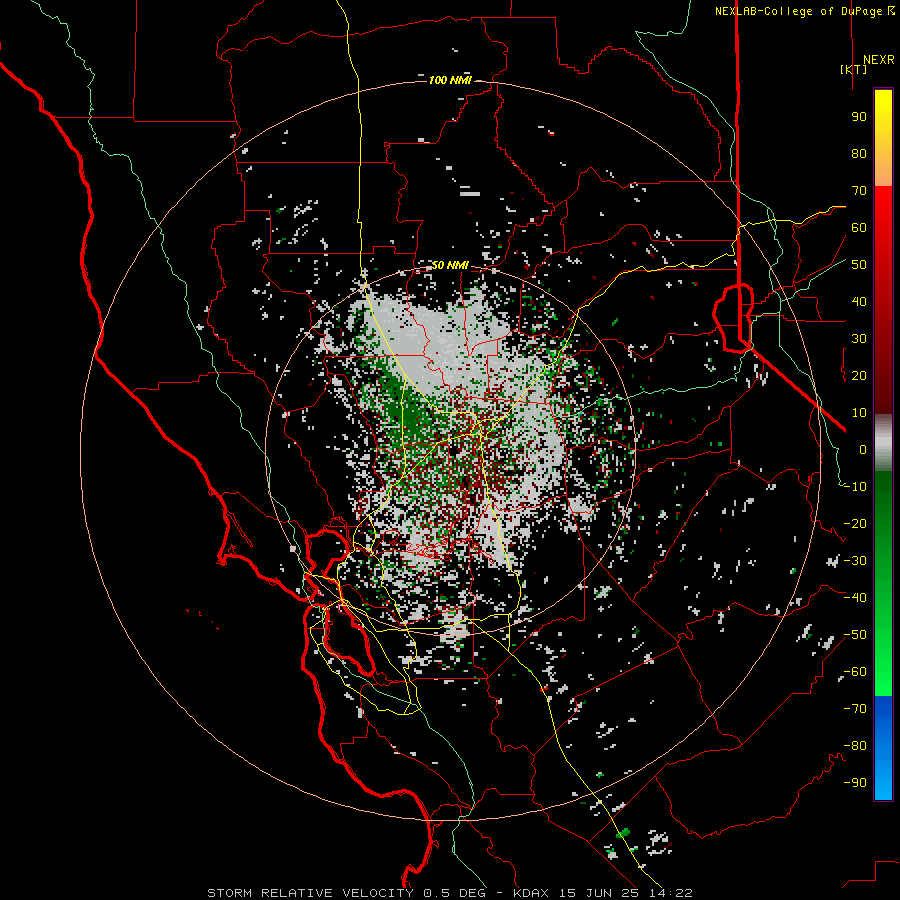The width and height of the screenshot is (900, 900).
Task: Click the 100 NMI range ring label
Action: point(450,80)
